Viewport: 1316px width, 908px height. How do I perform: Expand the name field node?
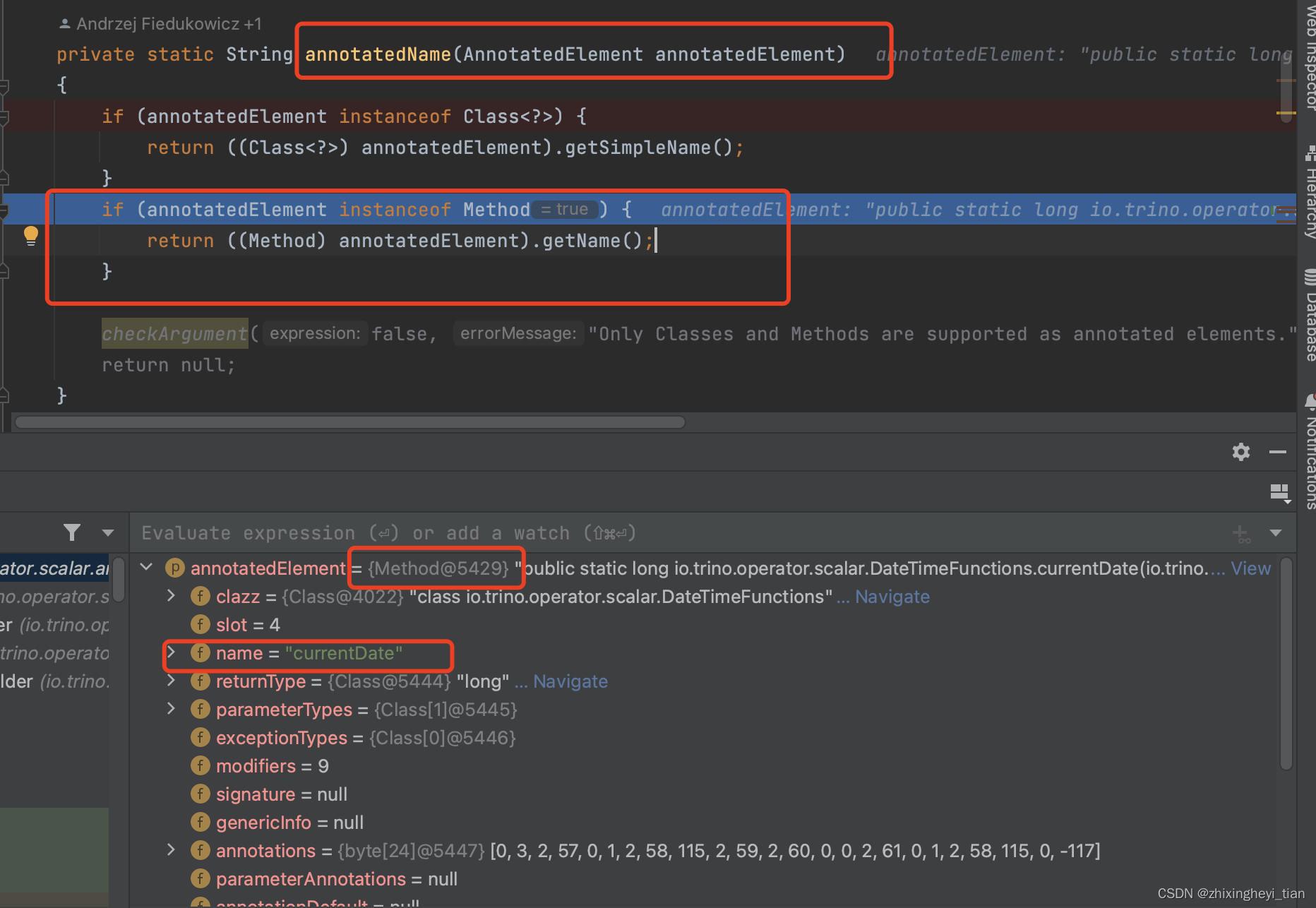point(171,652)
